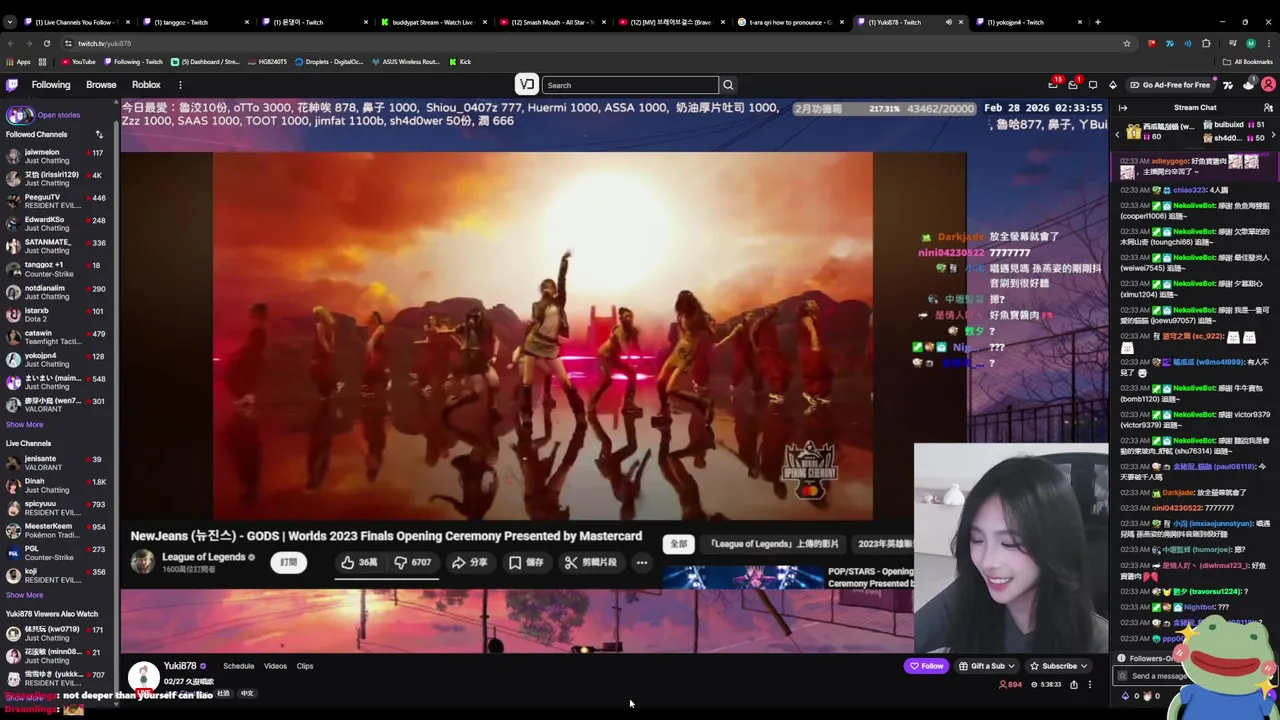Open the notifications icon with the 15 badge

[x=1053, y=85]
